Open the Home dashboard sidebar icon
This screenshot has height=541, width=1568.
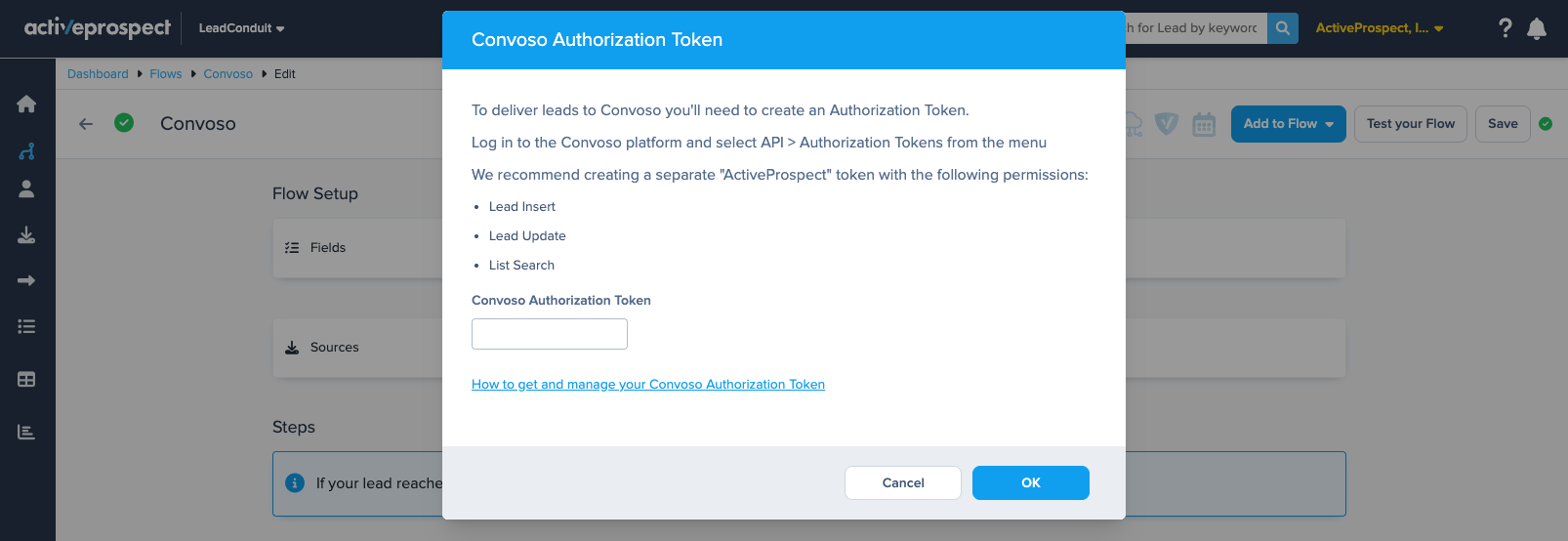(26, 104)
